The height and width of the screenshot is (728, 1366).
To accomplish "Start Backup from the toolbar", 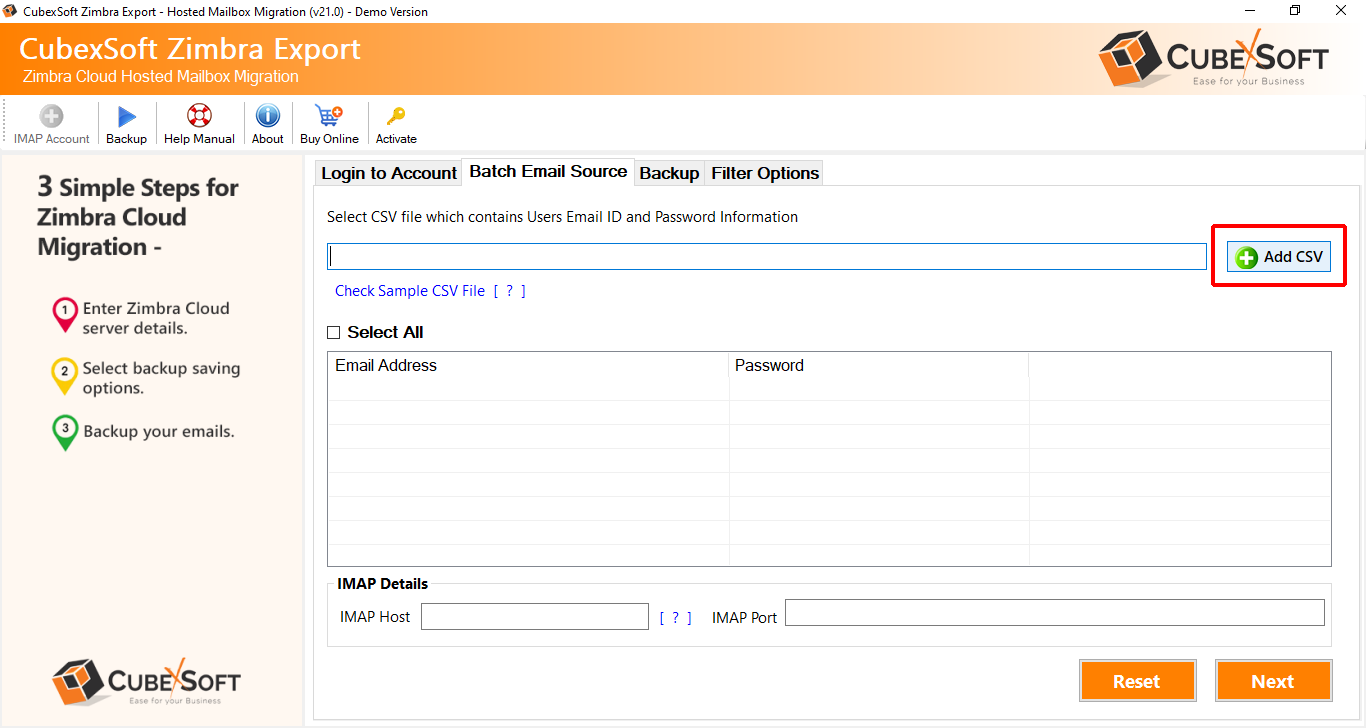I will tap(127, 125).
